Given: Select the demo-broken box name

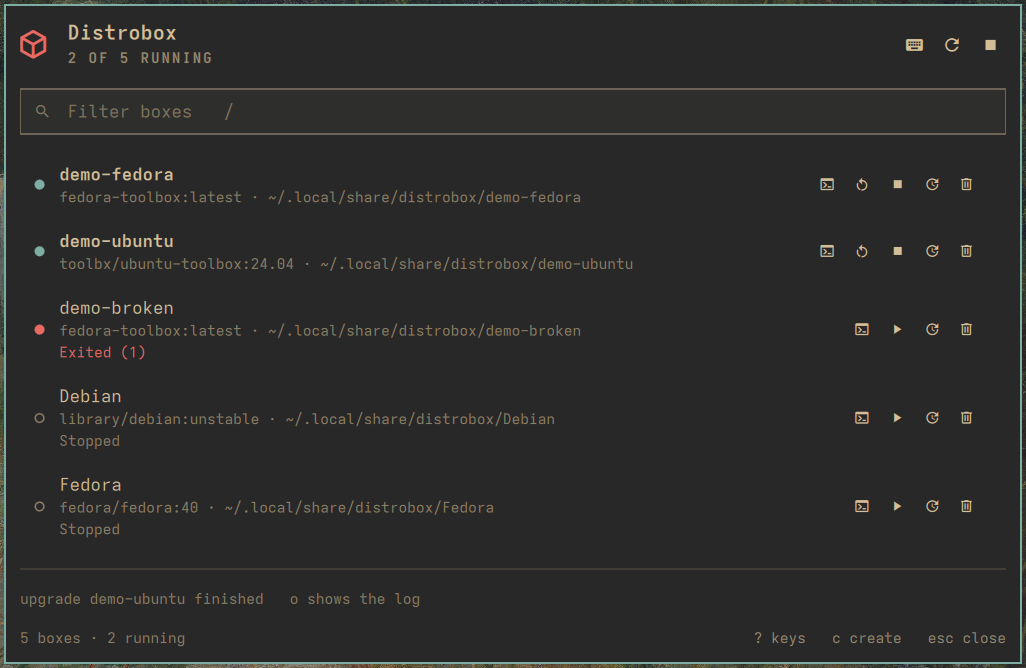Looking at the screenshot, I should [116, 308].
